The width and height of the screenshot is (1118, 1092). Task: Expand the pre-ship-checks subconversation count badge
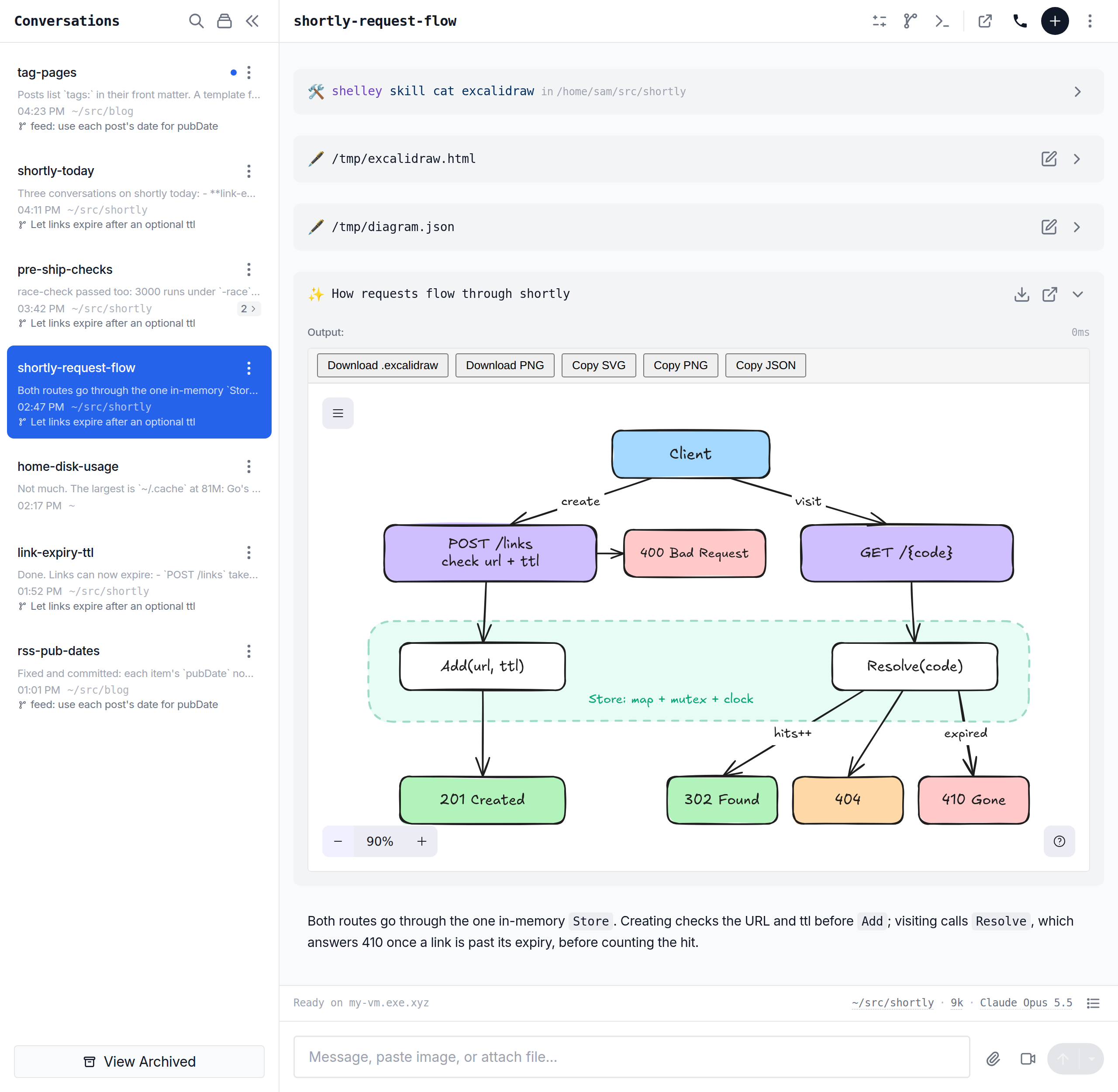[x=249, y=308]
